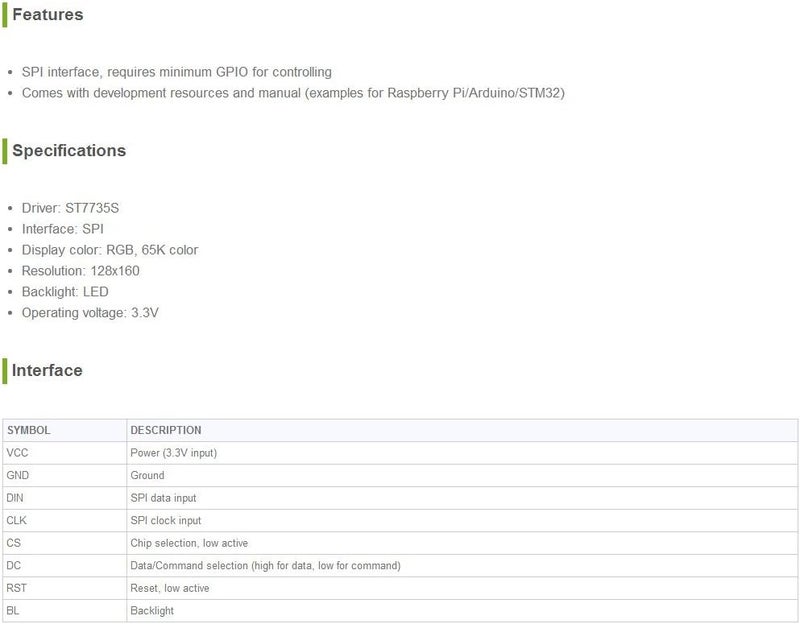Select the DIN symbol table cell
800x624 pixels.
point(16,498)
